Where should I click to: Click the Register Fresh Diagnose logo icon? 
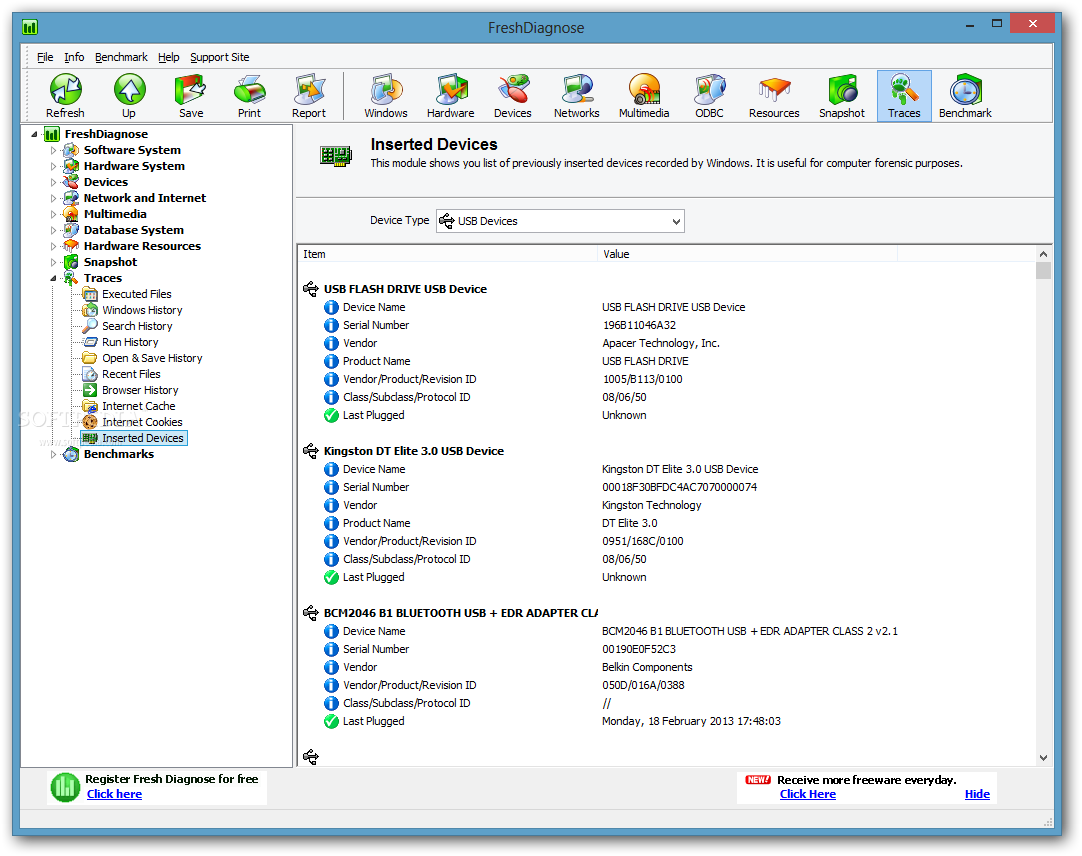(x=66, y=788)
